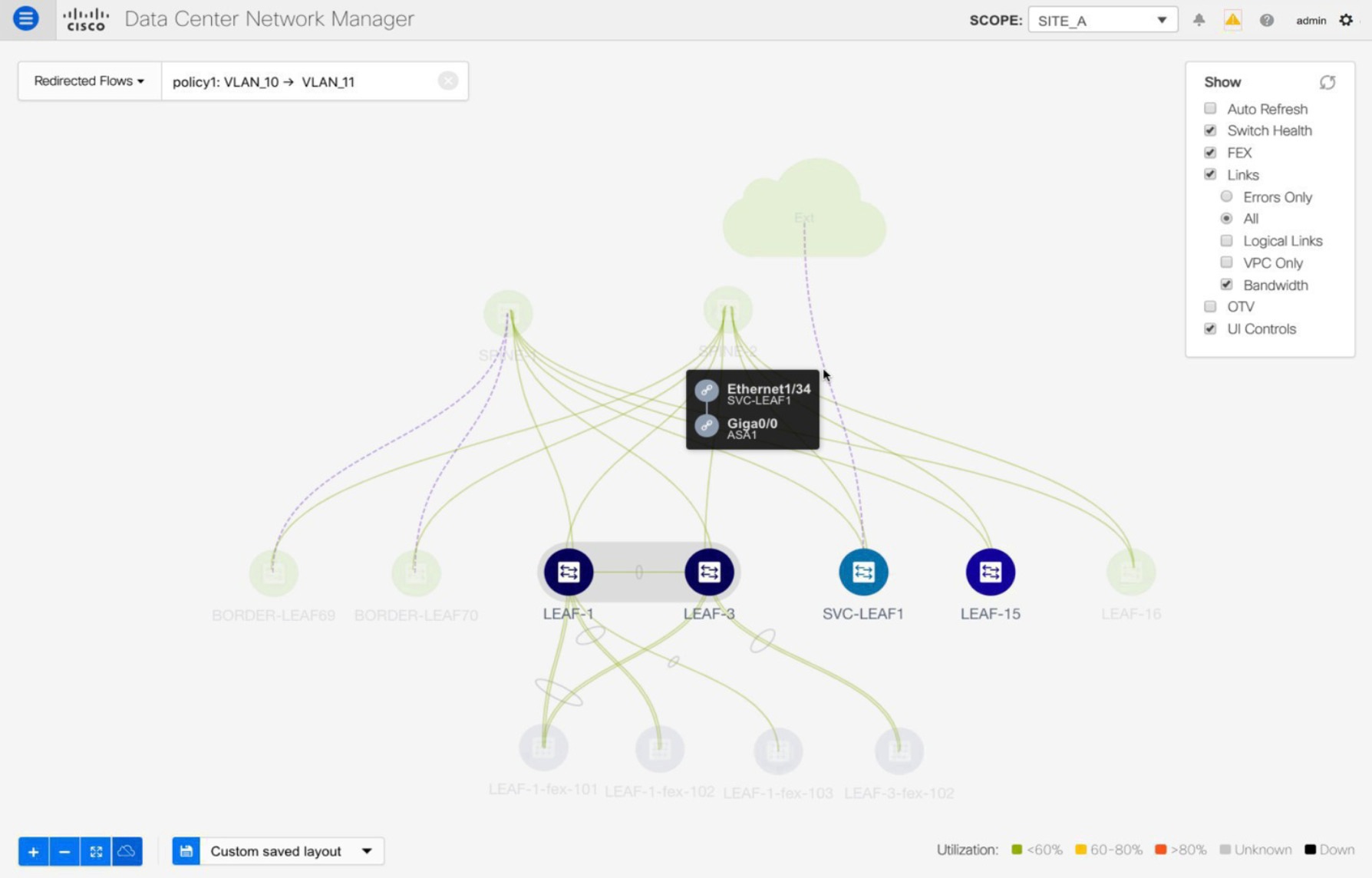Select the LEAF-1 switch node
Screen dimensions: 1372x878
click(x=569, y=572)
